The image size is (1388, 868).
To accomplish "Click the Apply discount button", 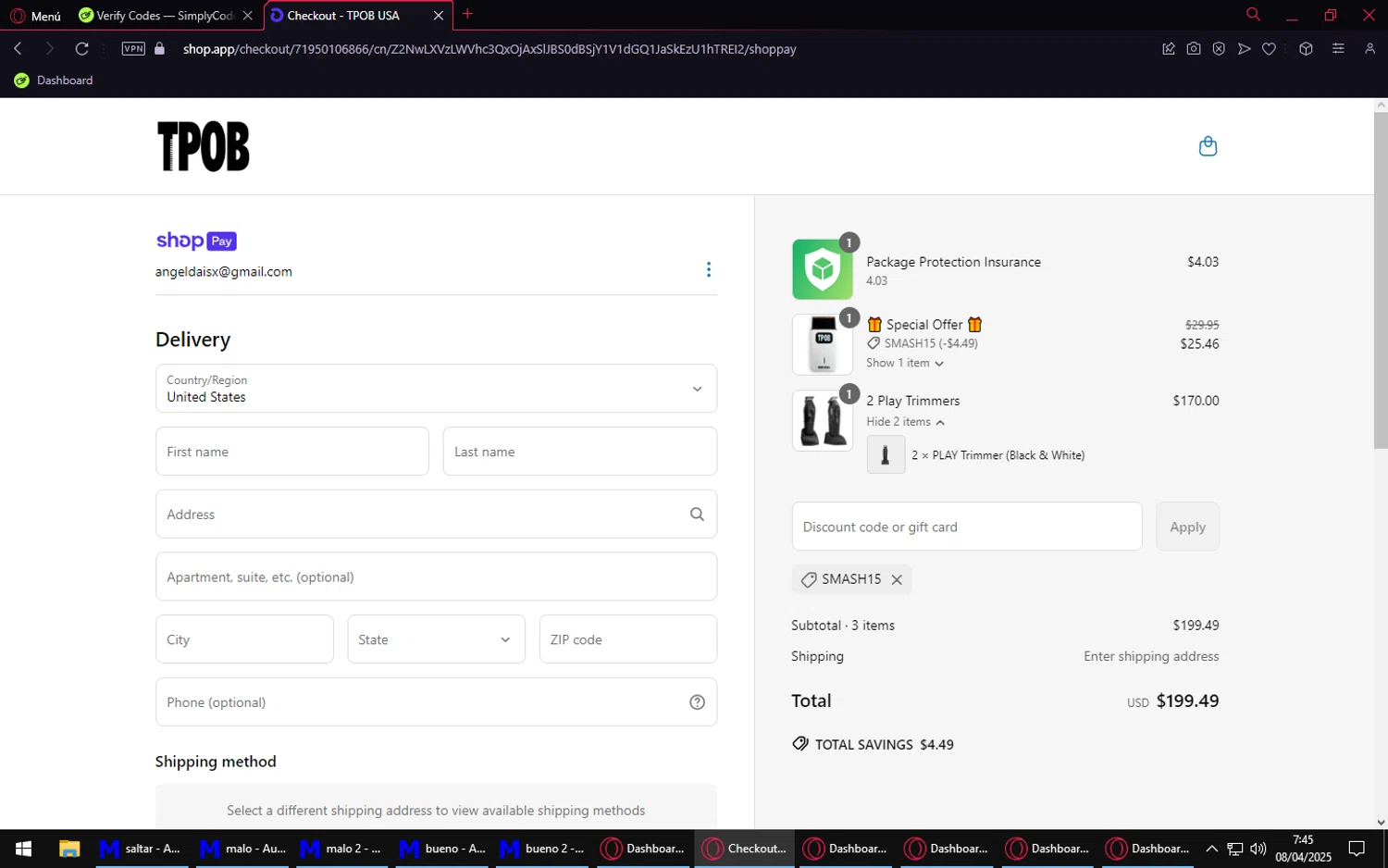I will click(1188, 527).
